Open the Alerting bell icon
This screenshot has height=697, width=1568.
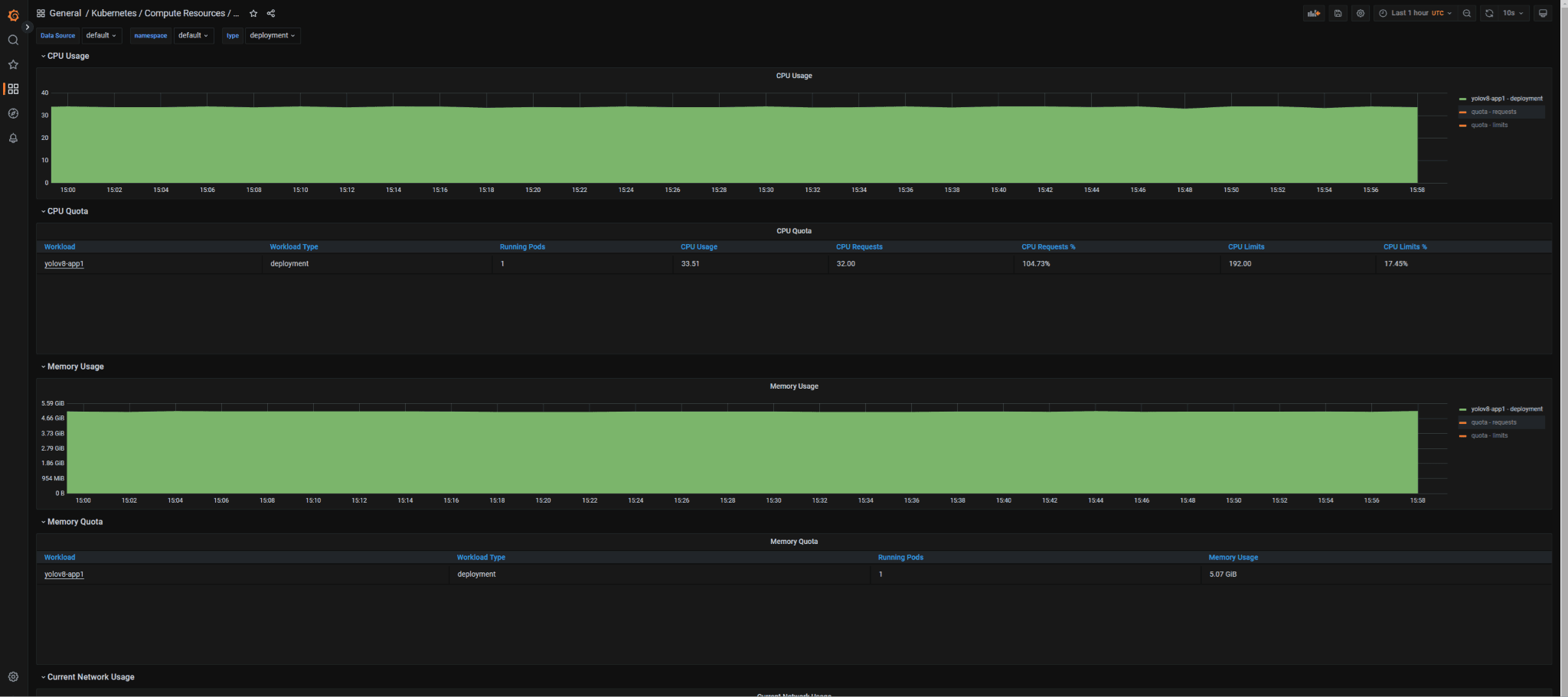pos(13,138)
